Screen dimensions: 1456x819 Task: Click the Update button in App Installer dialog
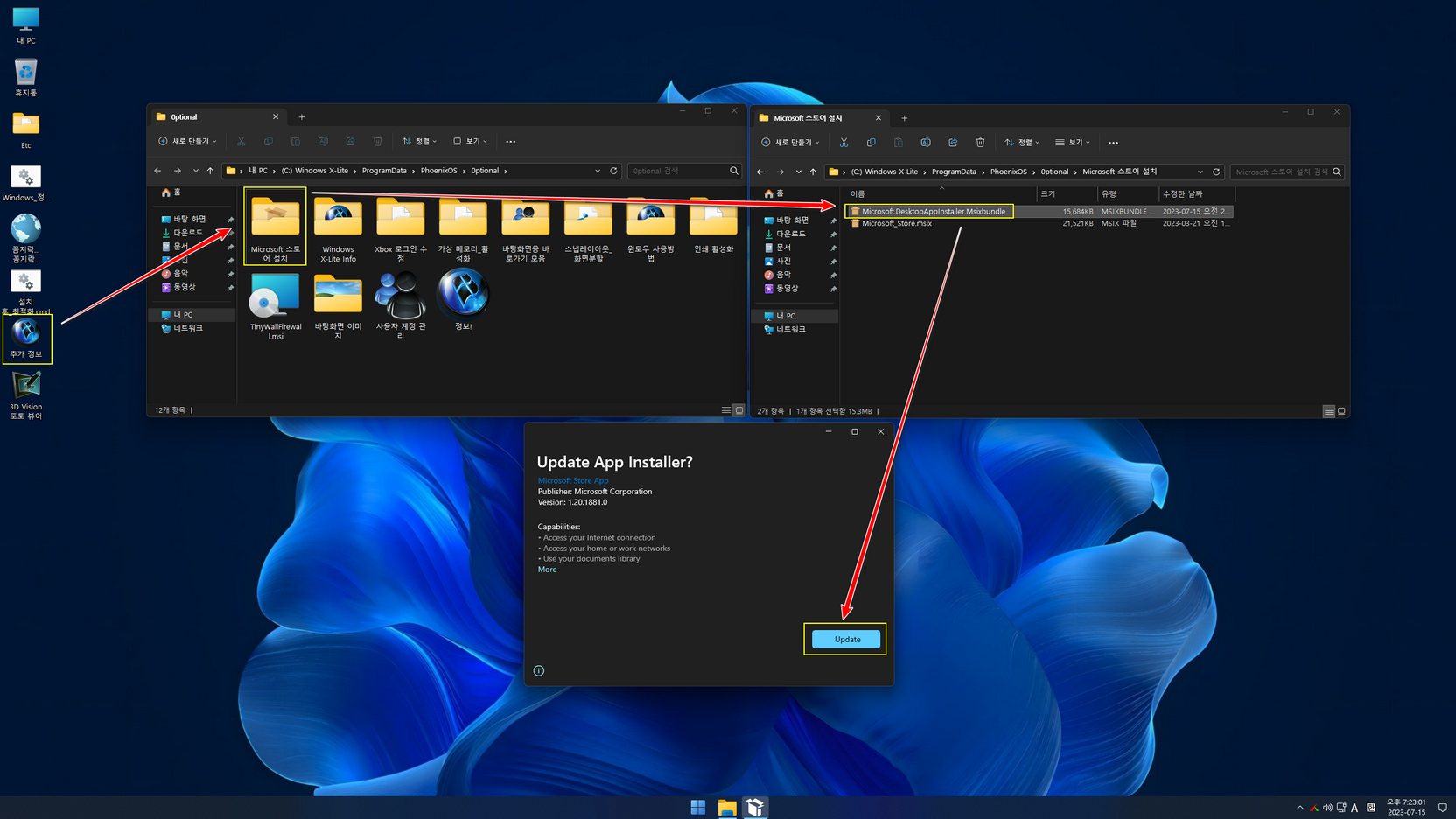coord(846,639)
